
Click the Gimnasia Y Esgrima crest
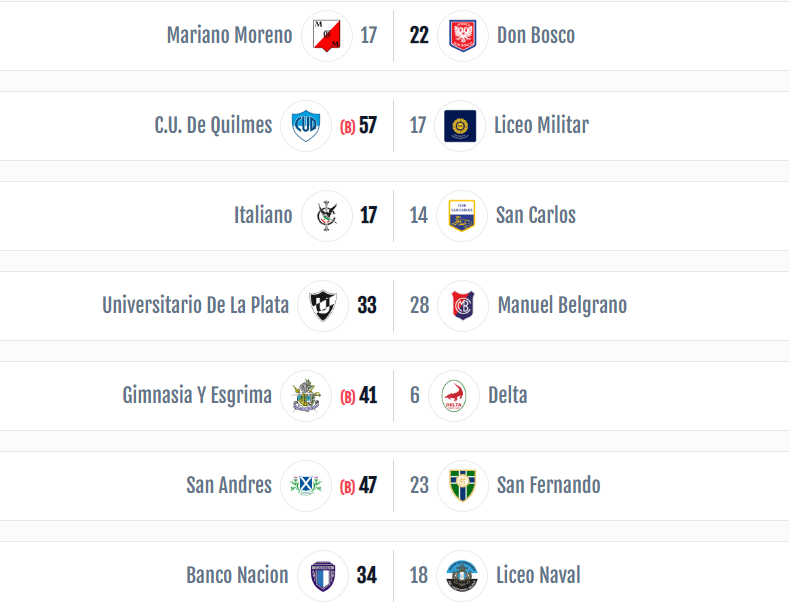(x=306, y=396)
